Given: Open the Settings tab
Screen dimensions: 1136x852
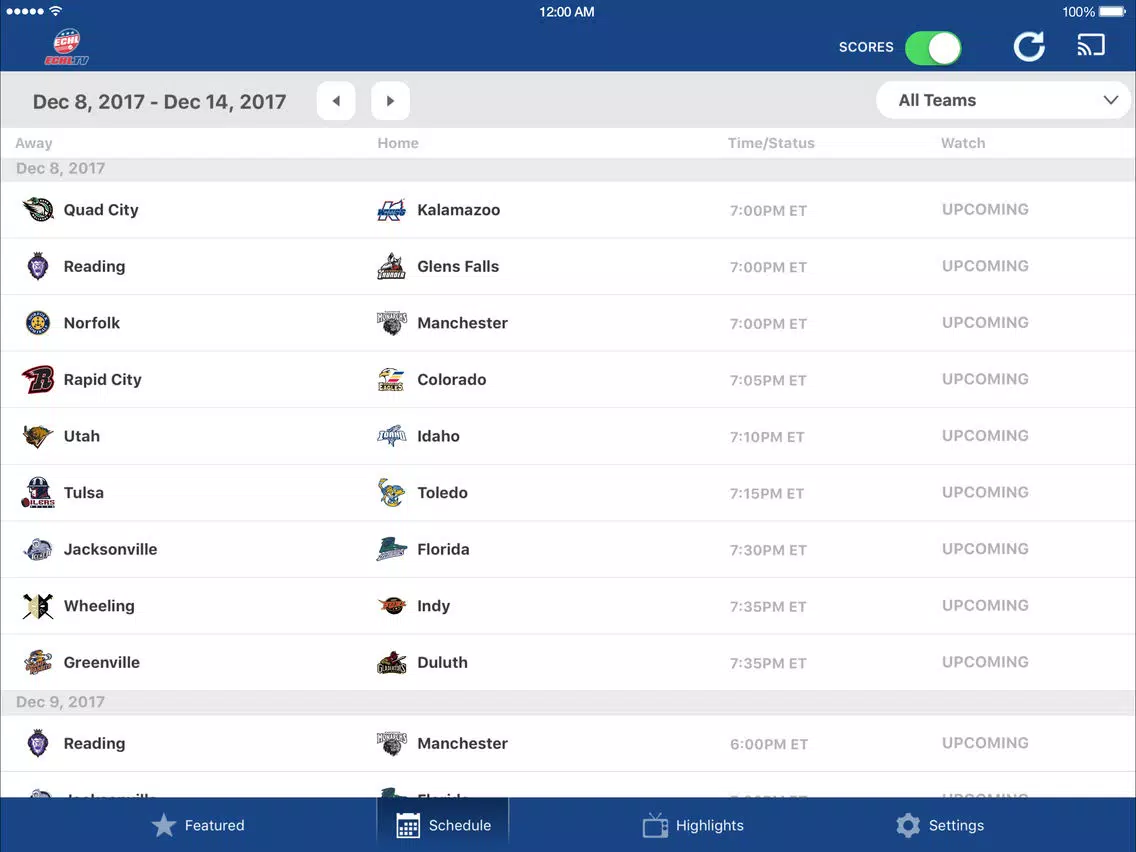Looking at the screenshot, I should pyautogui.click(x=940, y=825).
